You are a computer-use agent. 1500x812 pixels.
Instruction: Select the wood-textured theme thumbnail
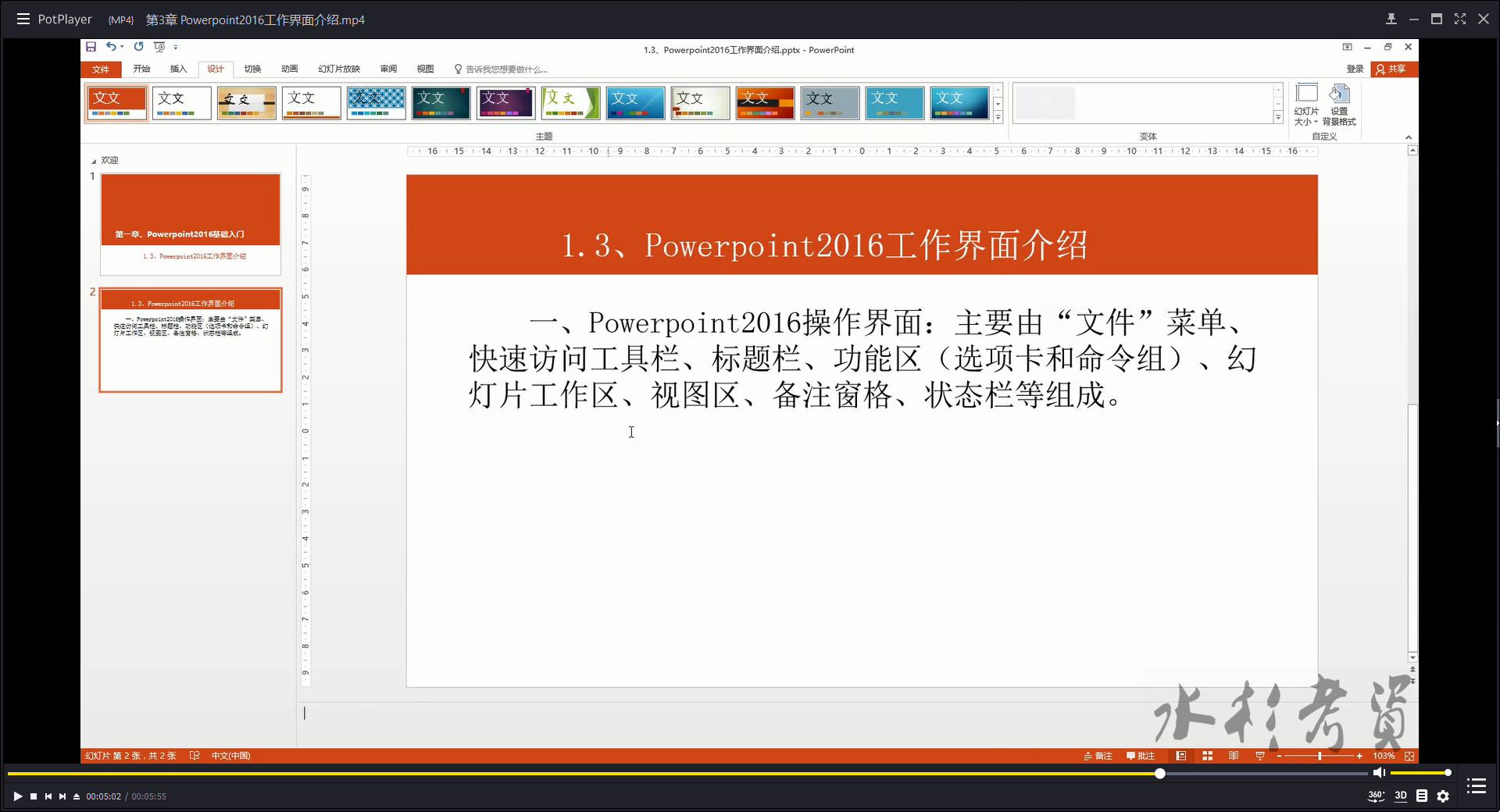click(x=246, y=103)
